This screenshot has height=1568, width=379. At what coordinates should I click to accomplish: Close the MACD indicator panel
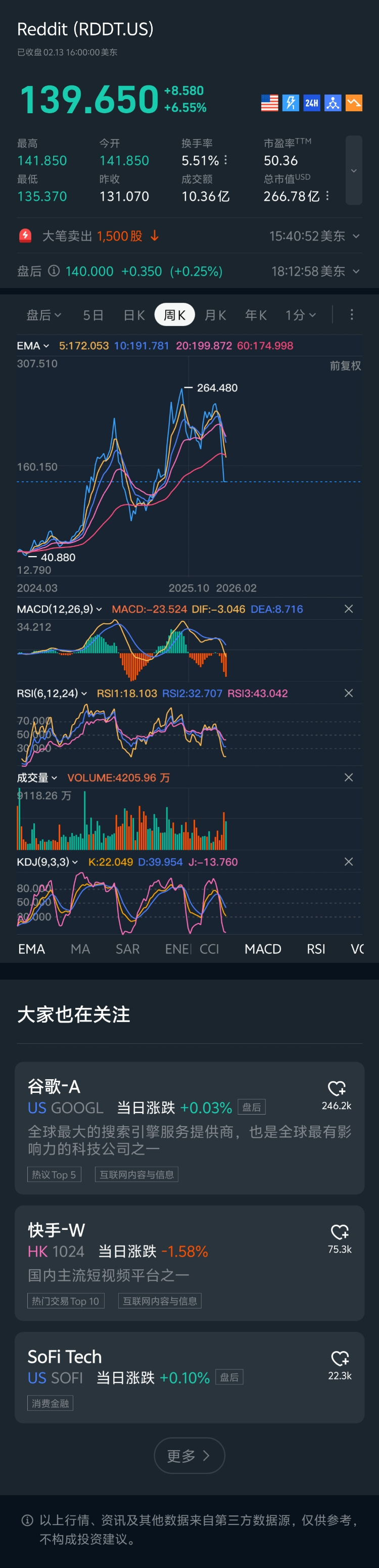point(349,609)
